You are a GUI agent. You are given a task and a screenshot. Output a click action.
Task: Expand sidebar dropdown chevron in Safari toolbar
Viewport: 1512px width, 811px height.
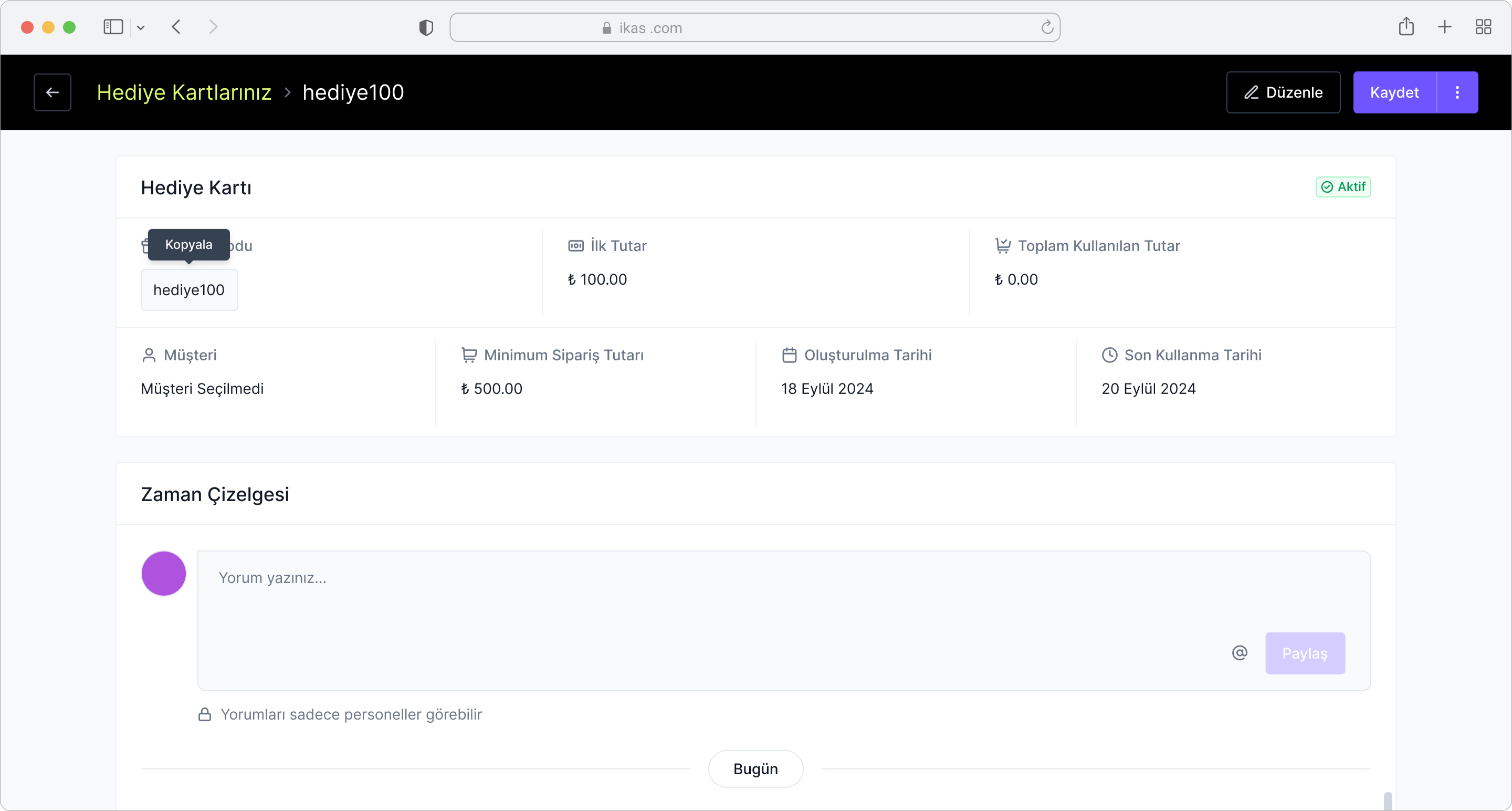tap(141, 28)
